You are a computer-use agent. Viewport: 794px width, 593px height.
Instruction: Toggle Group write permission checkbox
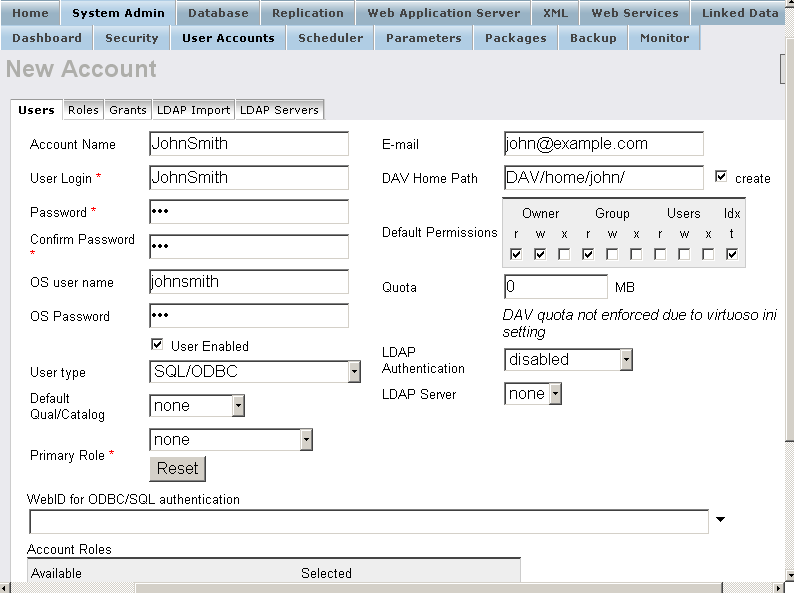click(612, 254)
